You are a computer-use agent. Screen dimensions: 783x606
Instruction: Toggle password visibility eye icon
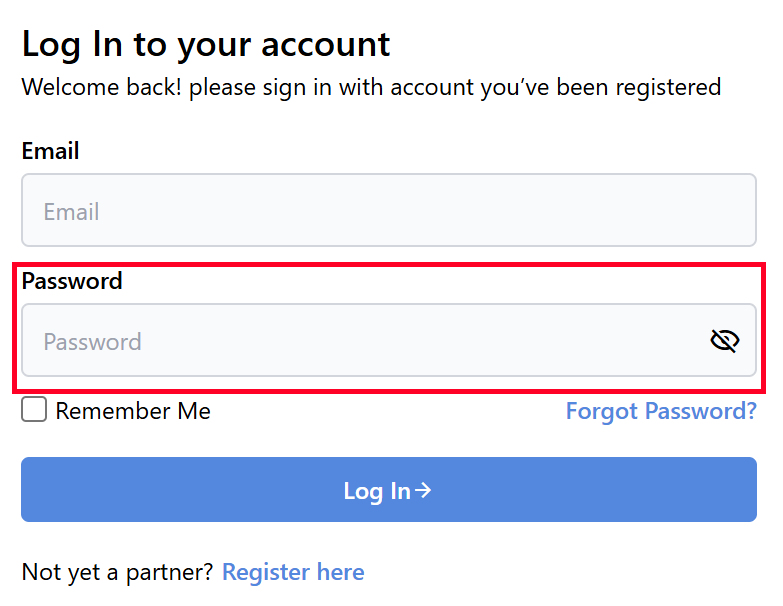(x=724, y=341)
